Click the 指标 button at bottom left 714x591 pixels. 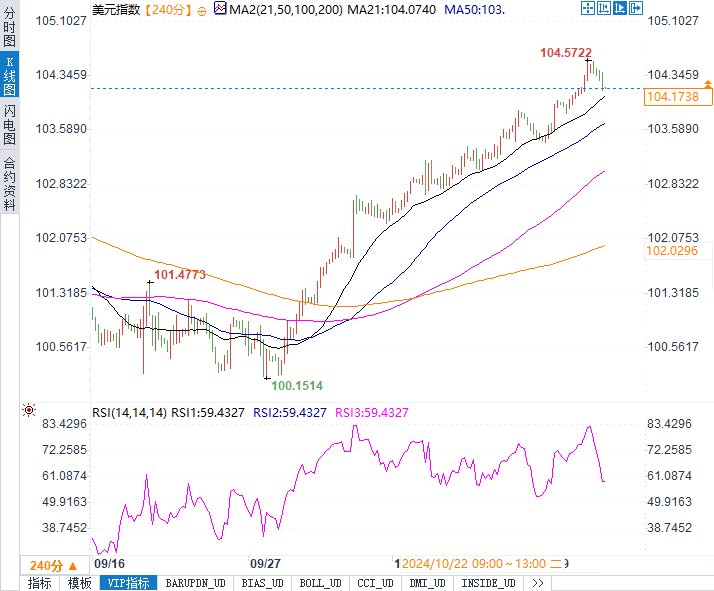40,583
